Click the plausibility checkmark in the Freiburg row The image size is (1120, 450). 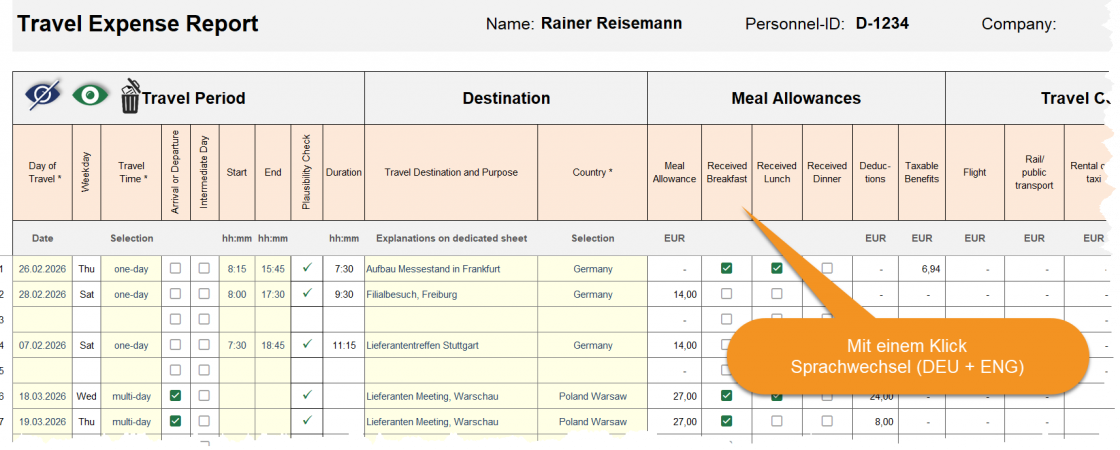pos(307,293)
